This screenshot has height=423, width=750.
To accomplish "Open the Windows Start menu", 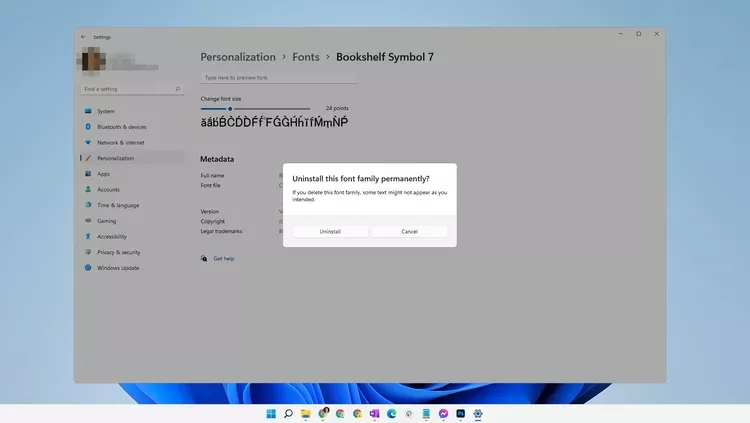I will (271, 414).
